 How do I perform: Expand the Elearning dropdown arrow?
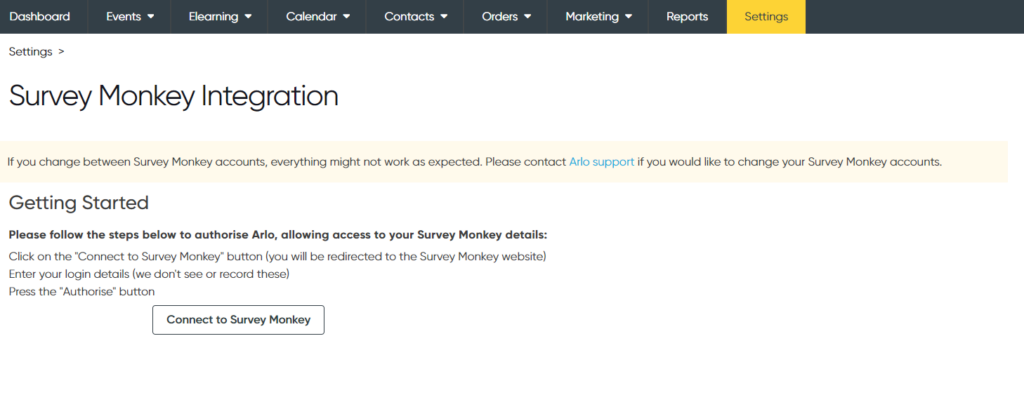(x=248, y=17)
